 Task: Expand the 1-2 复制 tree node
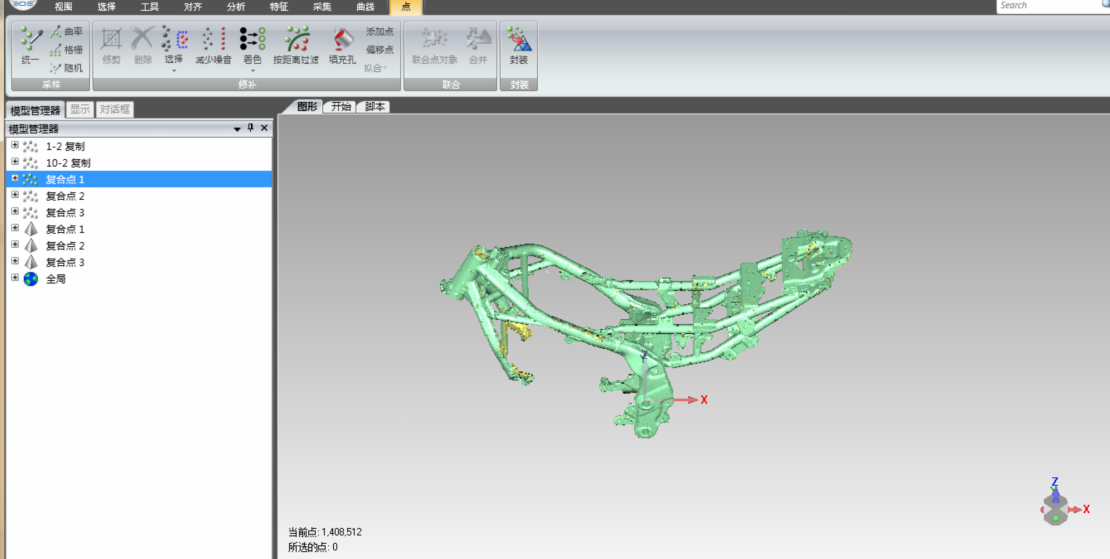click(15, 146)
